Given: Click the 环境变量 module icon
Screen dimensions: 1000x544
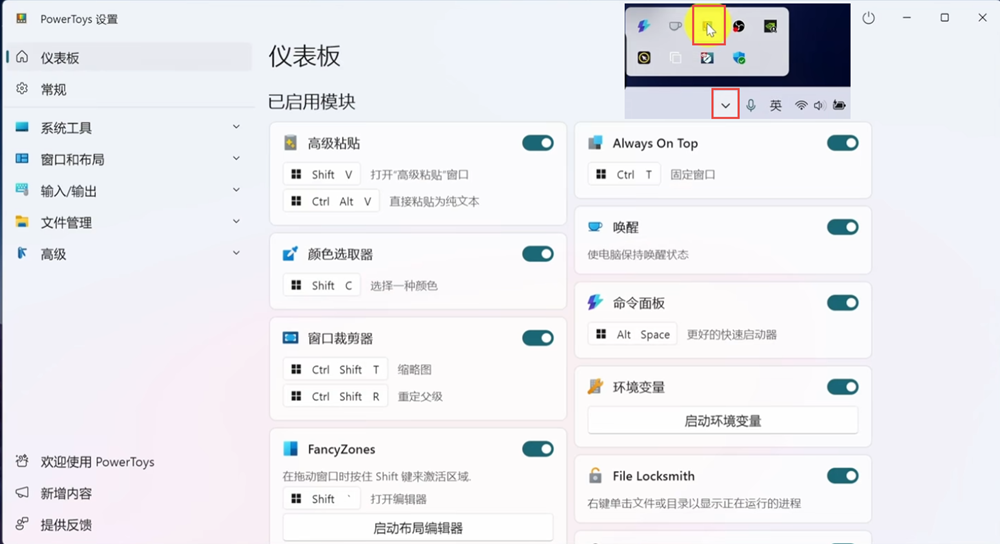Looking at the screenshot, I should 595,386.
